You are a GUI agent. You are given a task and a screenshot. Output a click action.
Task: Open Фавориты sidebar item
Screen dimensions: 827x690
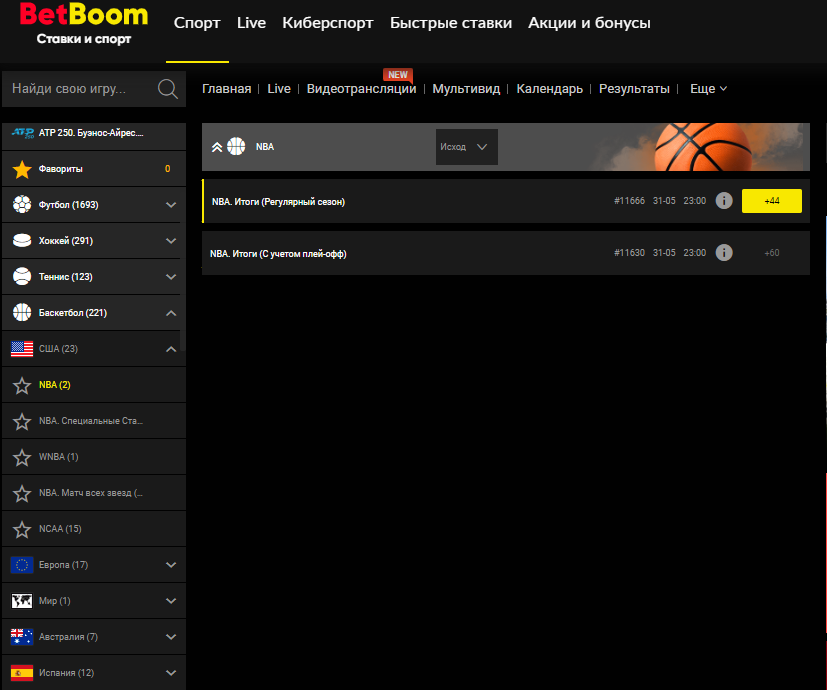tap(94, 169)
